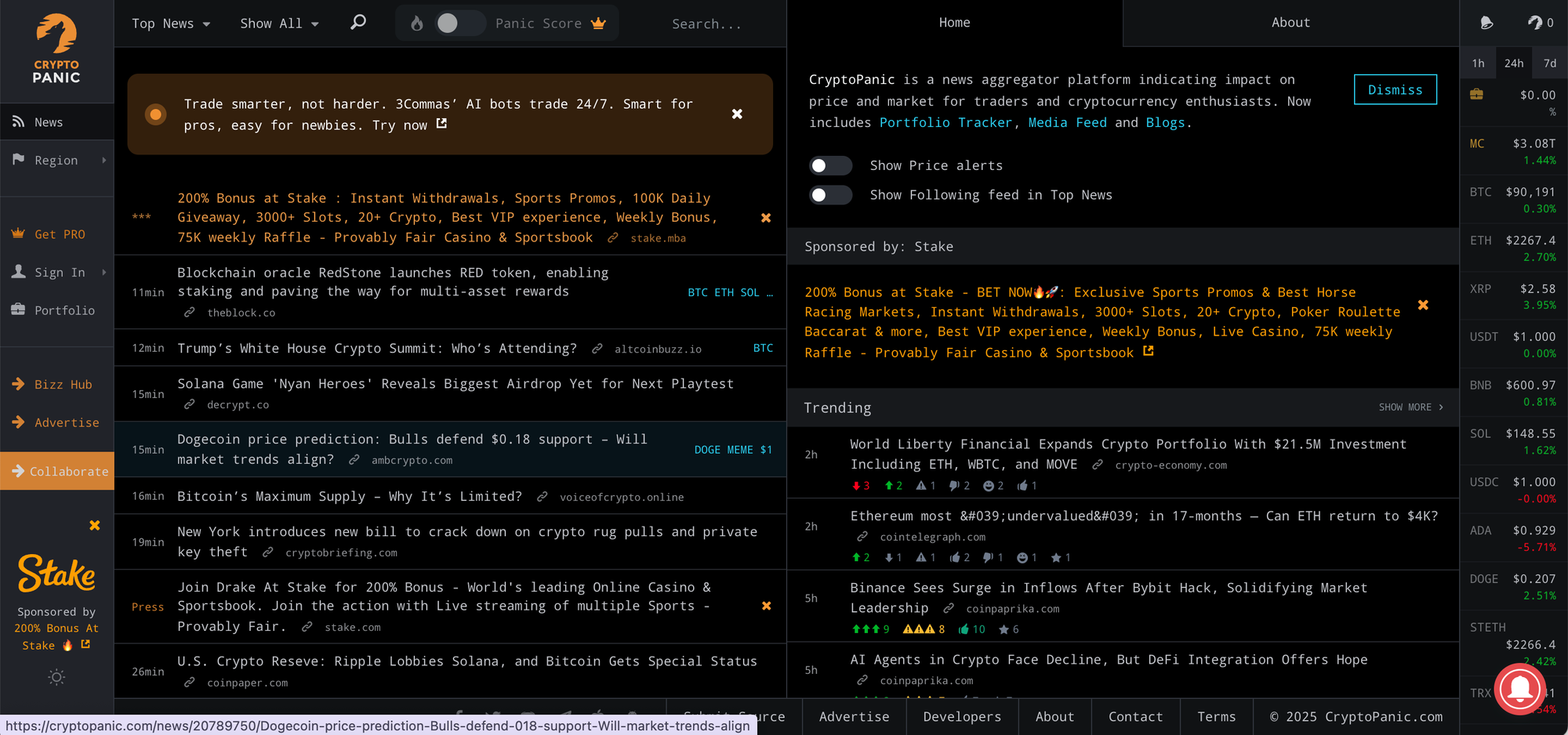
Task: Click bearish vote on World Liberty story
Action: (861, 486)
